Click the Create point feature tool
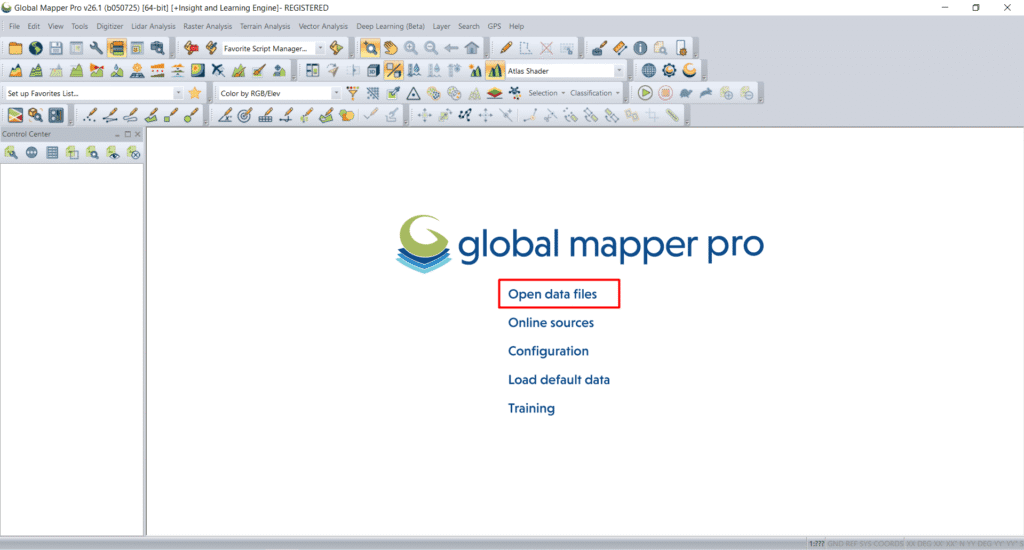 point(89,116)
